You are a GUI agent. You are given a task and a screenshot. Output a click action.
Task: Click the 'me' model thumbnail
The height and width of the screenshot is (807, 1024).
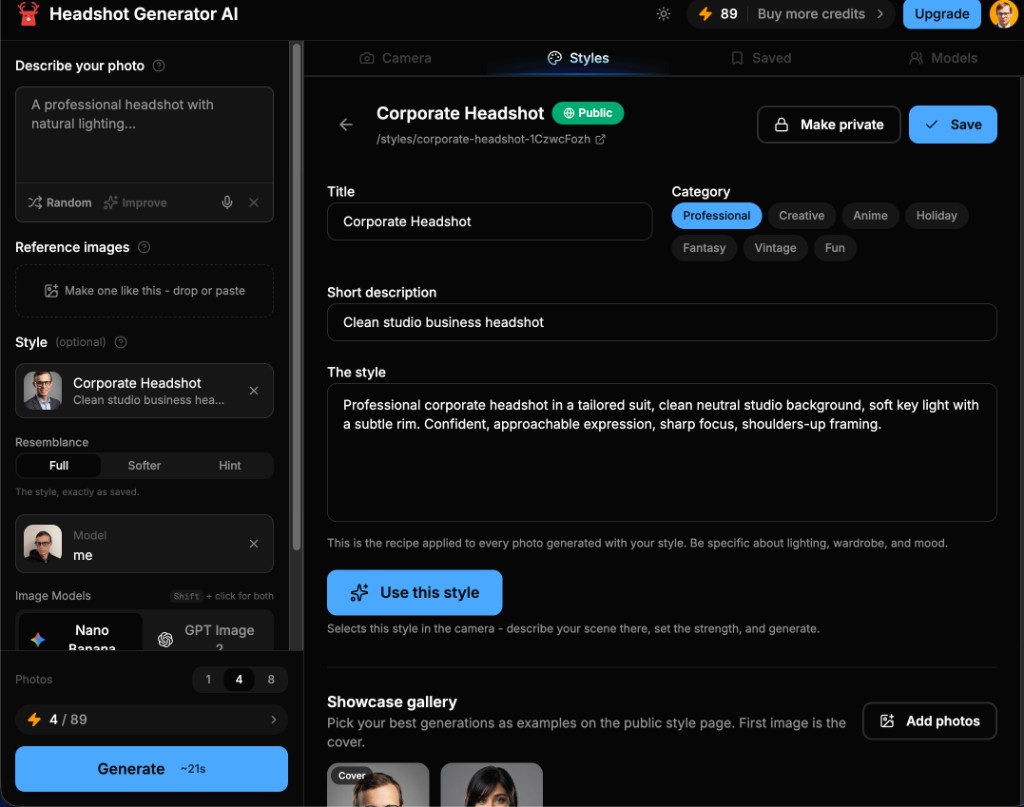[43, 543]
